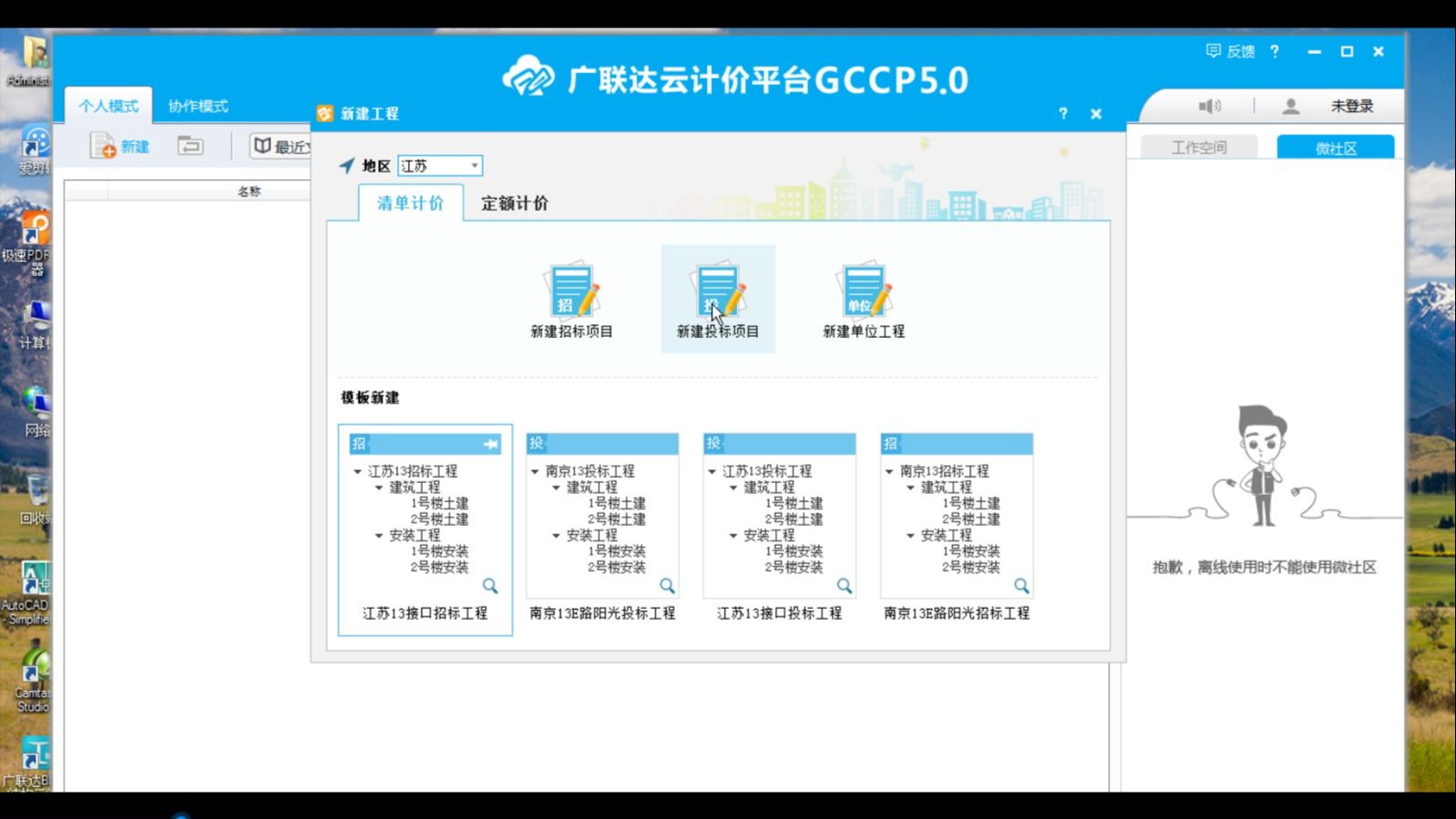This screenshot has height=819, width=1456.
Task: Click the 招 badge on first template header
Action: click(x=359, y=444)
